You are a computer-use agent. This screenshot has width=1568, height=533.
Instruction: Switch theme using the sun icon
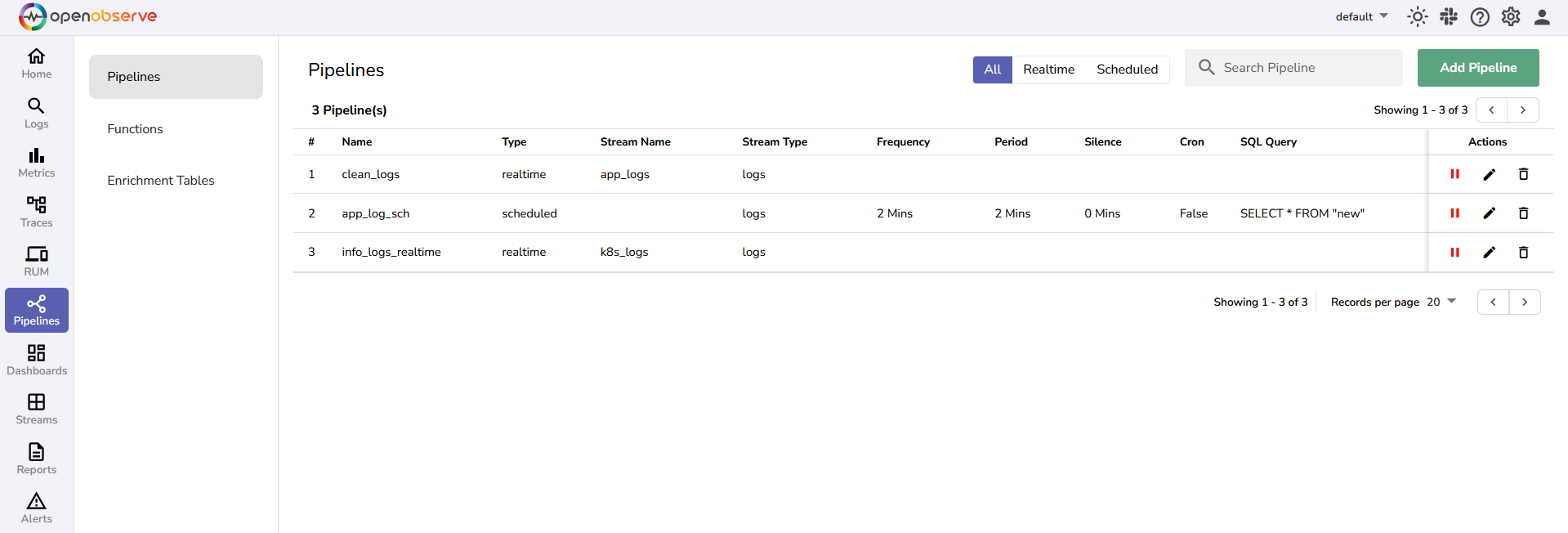1417,17
